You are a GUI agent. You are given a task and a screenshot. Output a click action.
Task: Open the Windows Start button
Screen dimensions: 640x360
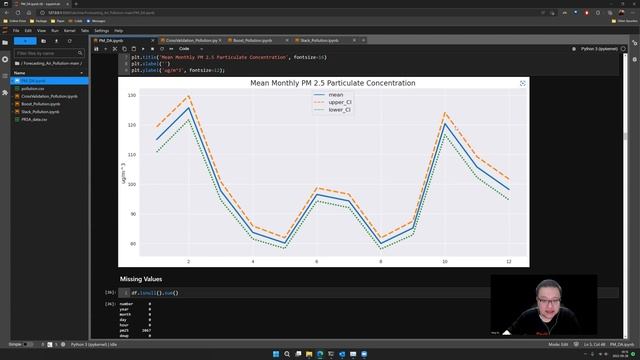(x=276, y=354)
